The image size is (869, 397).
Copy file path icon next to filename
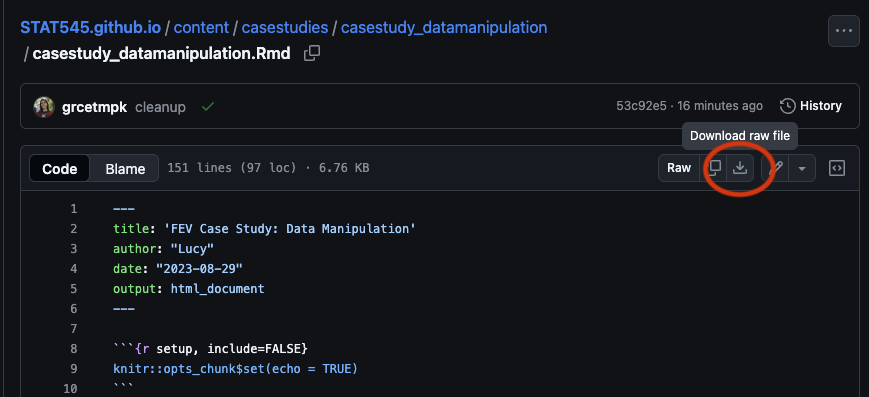312,54
